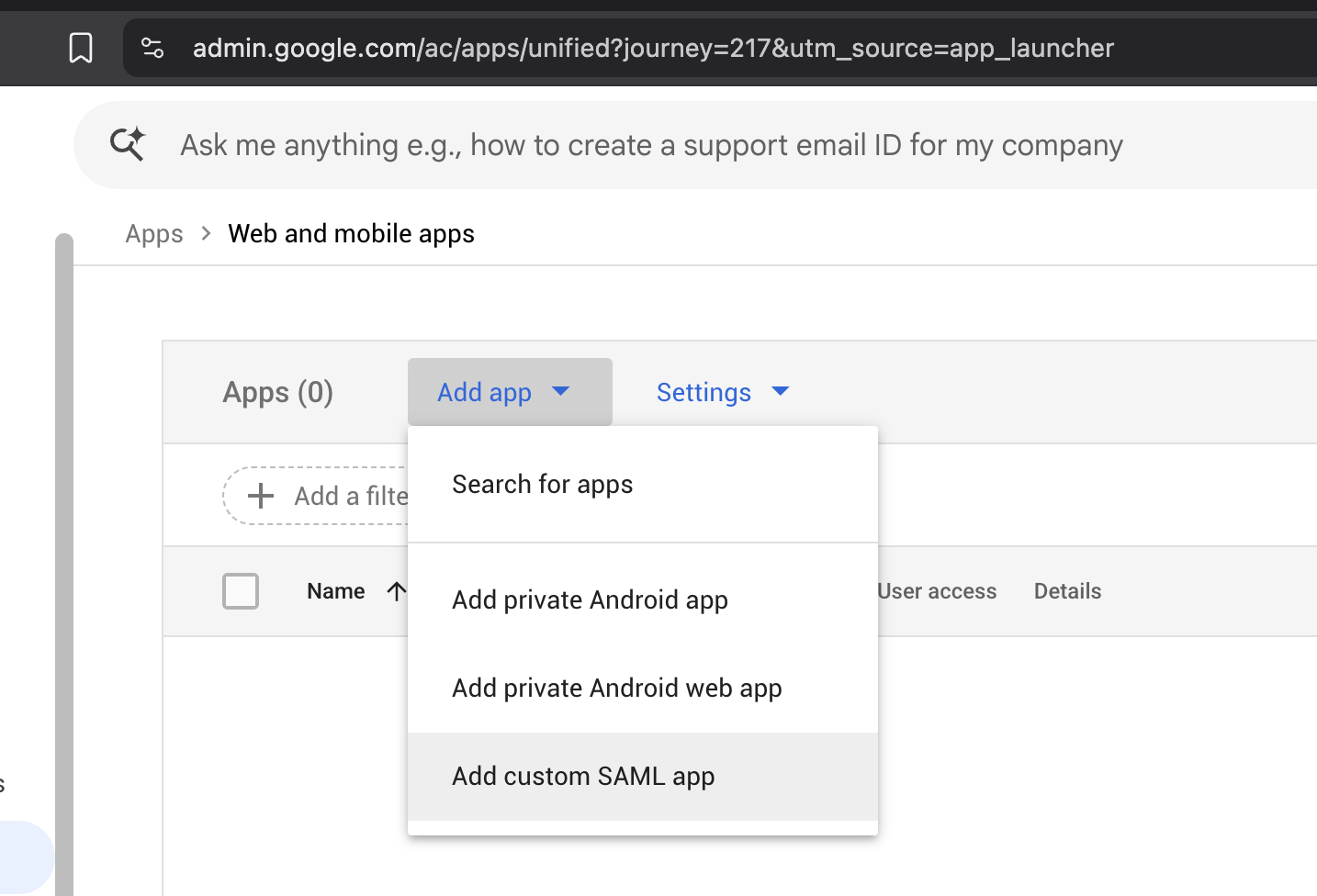Click the User access column header
Screen dimensions: 1317x896
click(937, 591)
